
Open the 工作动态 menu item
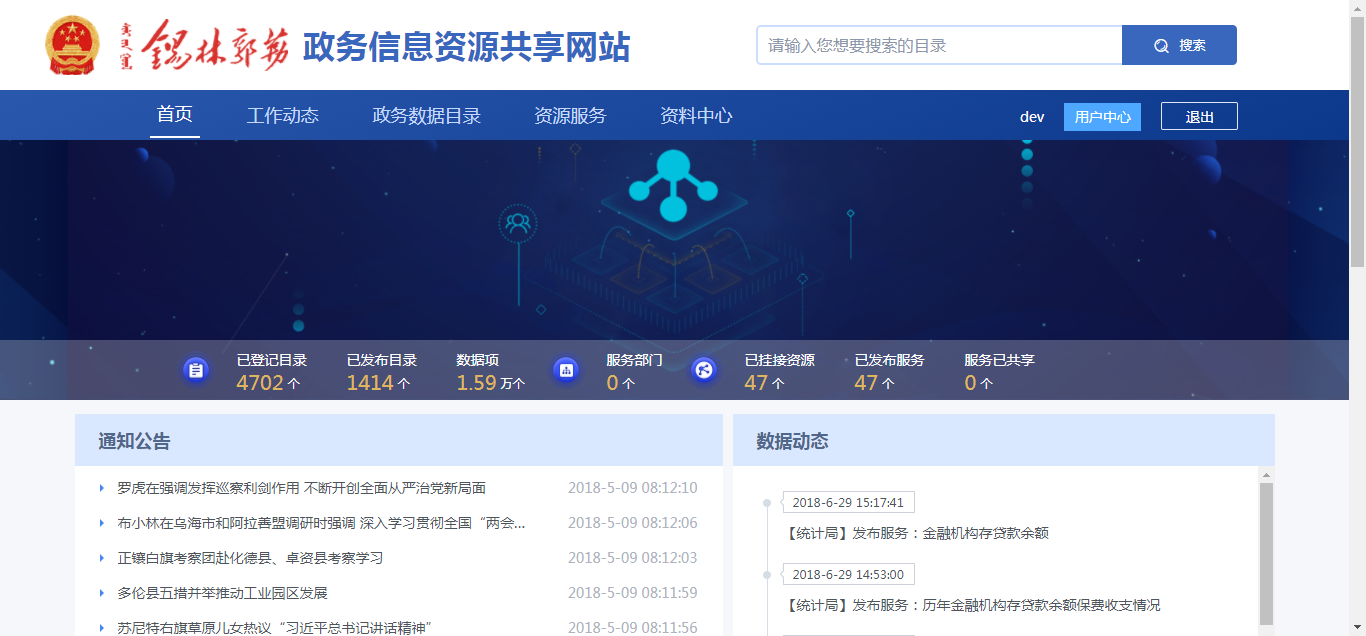283,116
